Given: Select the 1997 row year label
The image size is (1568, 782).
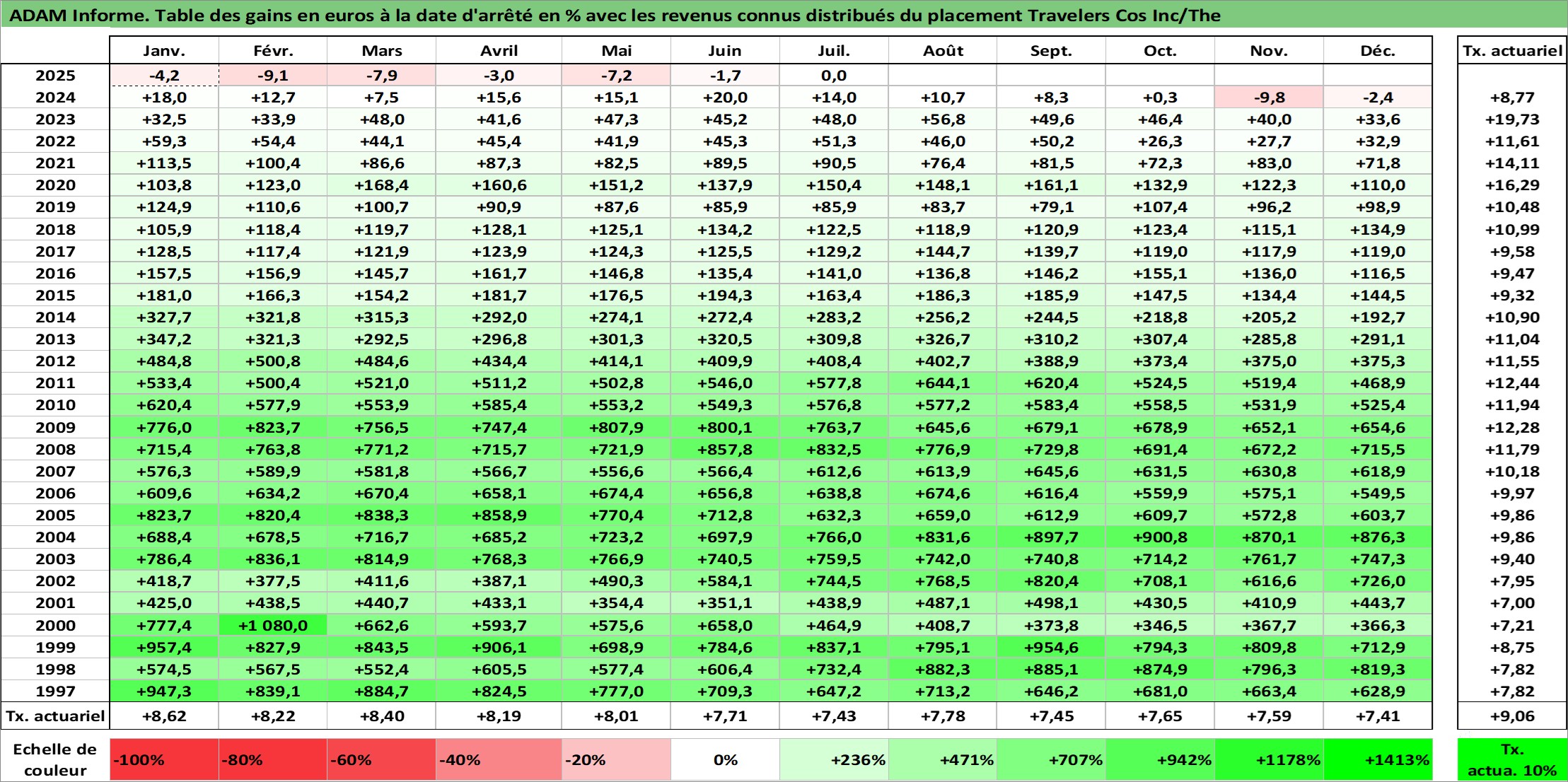Looking at the screenshot, I should pyautogui.click(x=55, y=691).
